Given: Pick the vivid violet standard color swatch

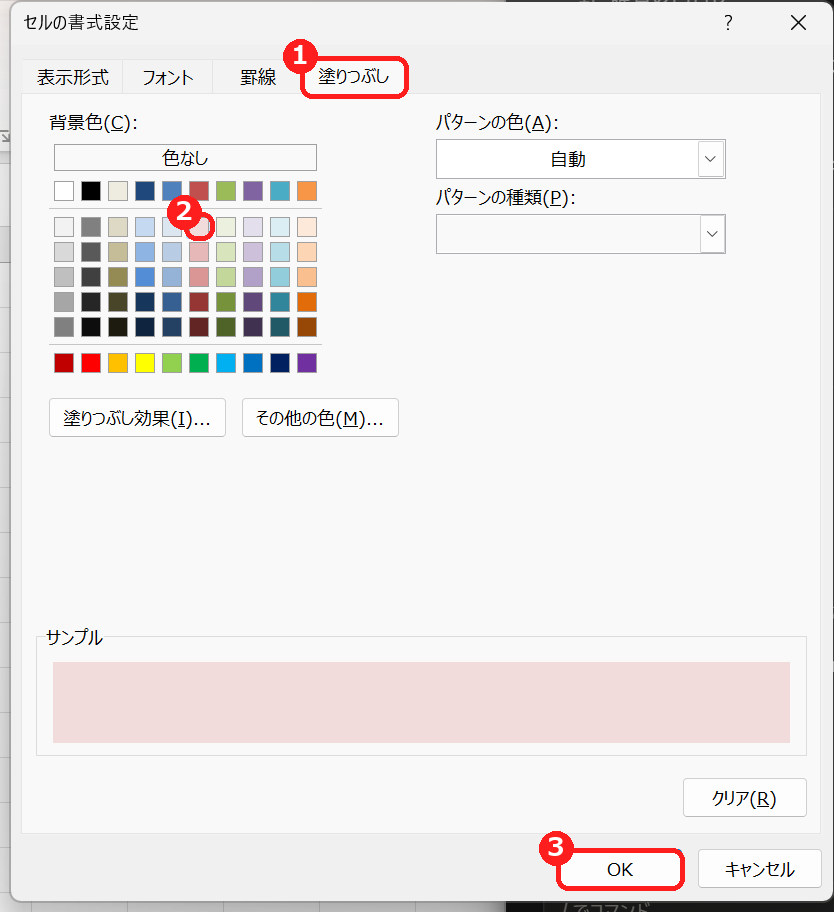Looking at the screenshot, I should tap(307, 363).
